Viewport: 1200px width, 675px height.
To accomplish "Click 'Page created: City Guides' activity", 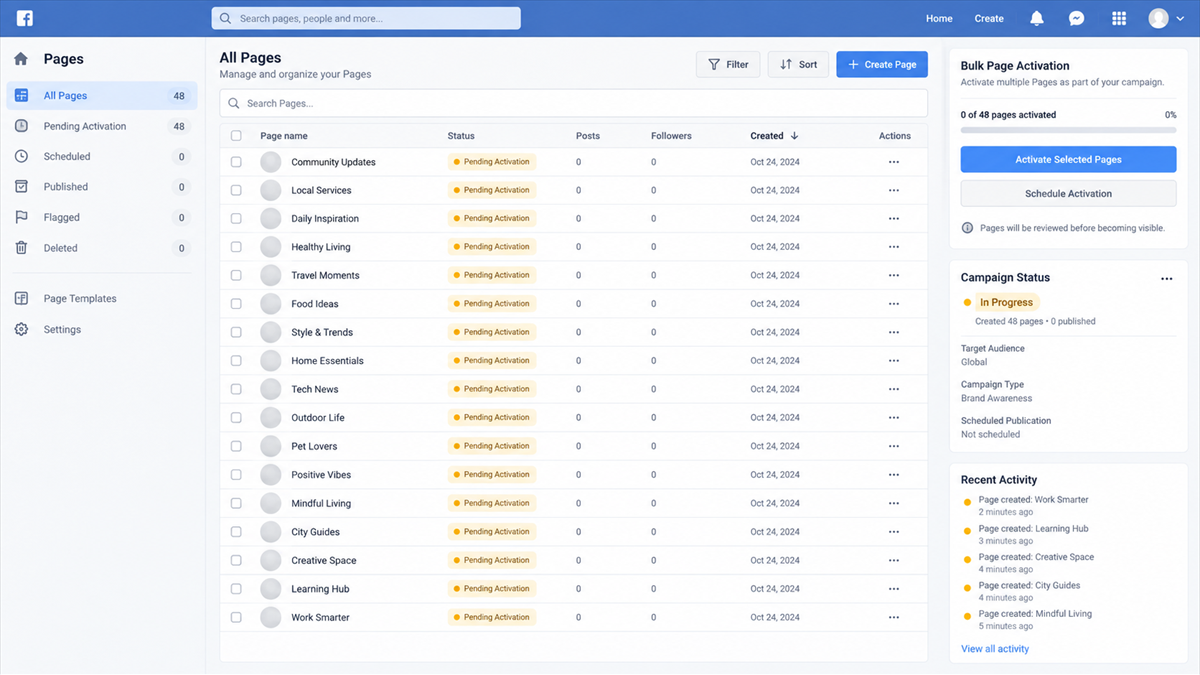I will coord(1029,586).
